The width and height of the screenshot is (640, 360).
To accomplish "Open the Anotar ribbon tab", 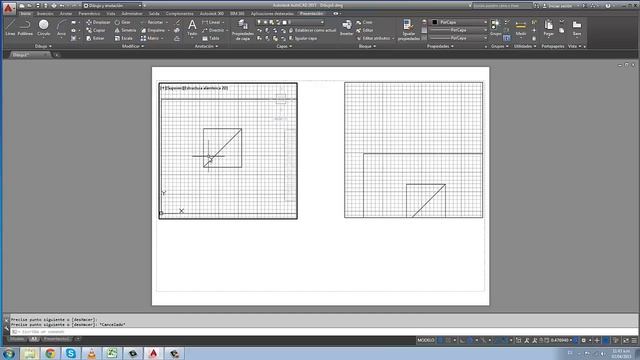I will coord(66,13).
